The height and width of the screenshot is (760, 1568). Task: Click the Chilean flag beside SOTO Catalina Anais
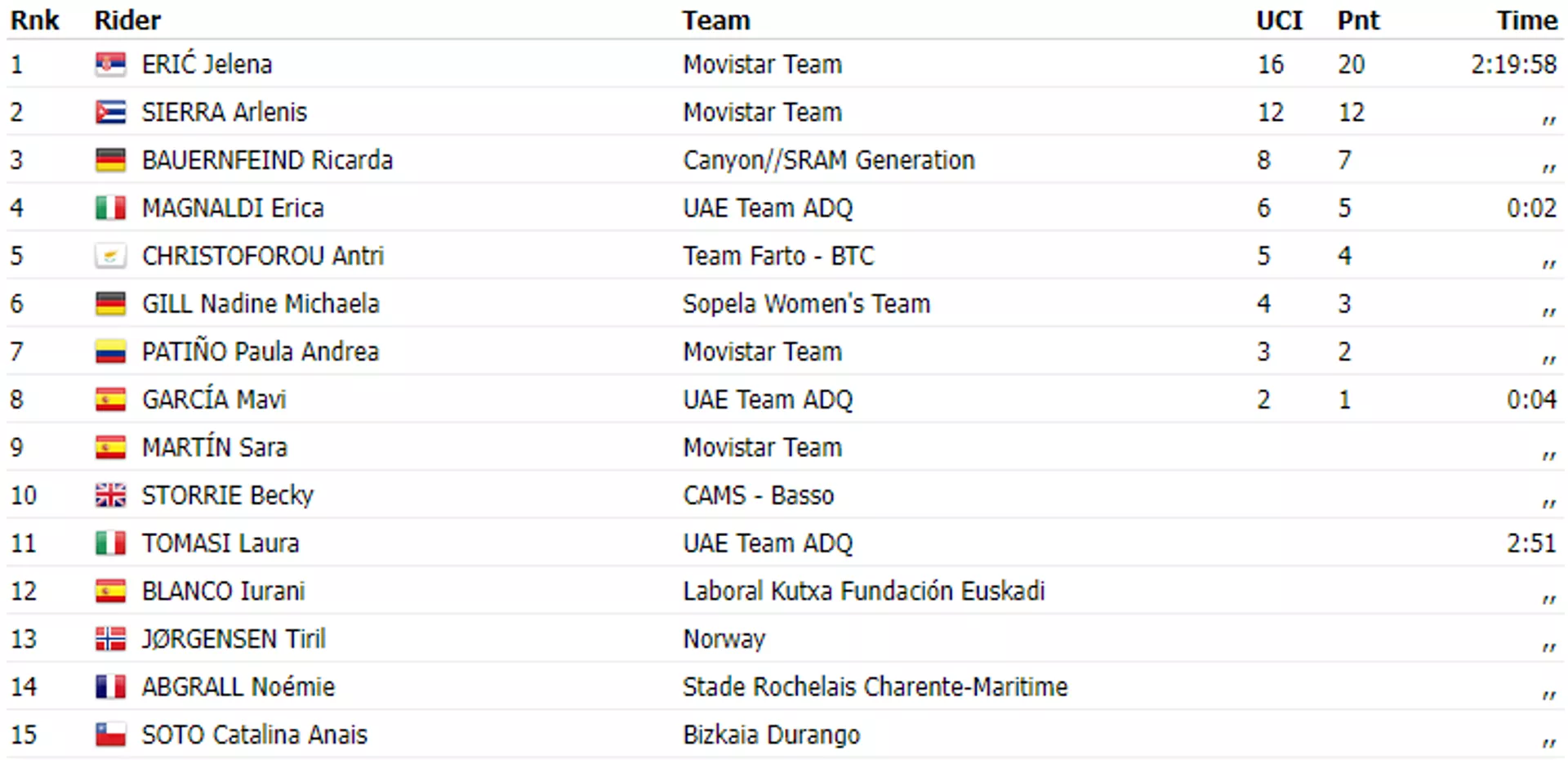click(x=110, y=735)
